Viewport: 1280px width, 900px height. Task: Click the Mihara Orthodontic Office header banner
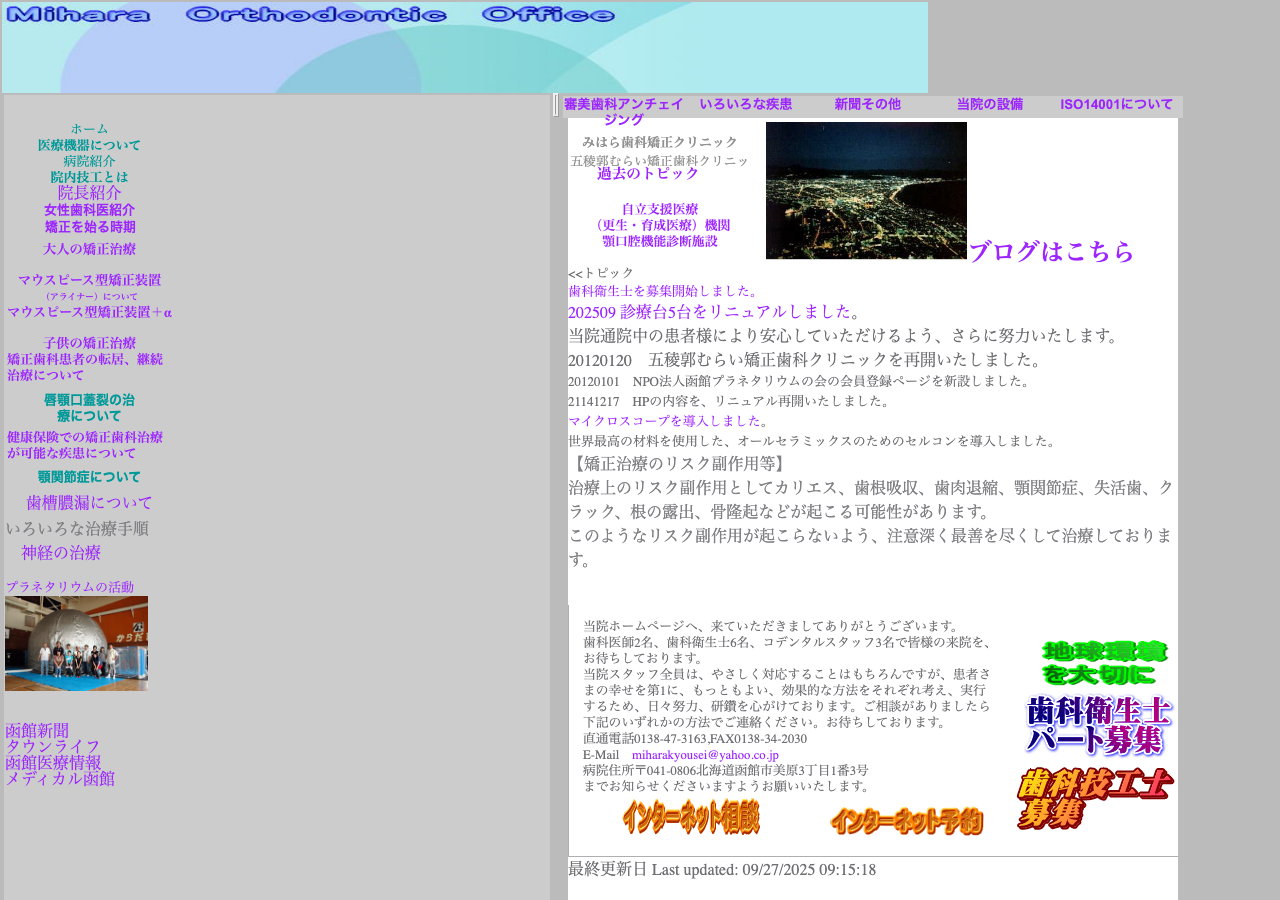(465, 48)
